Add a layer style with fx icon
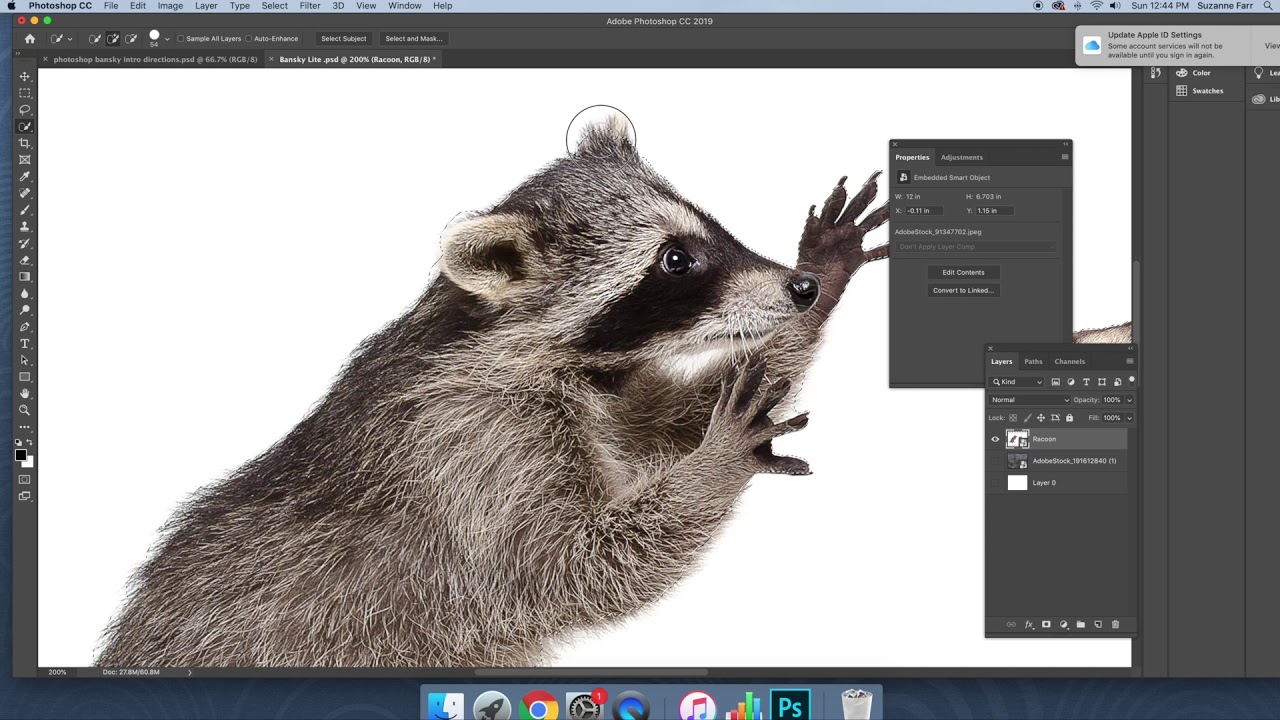1280x720 pixels. click(x=1029, y=625)
